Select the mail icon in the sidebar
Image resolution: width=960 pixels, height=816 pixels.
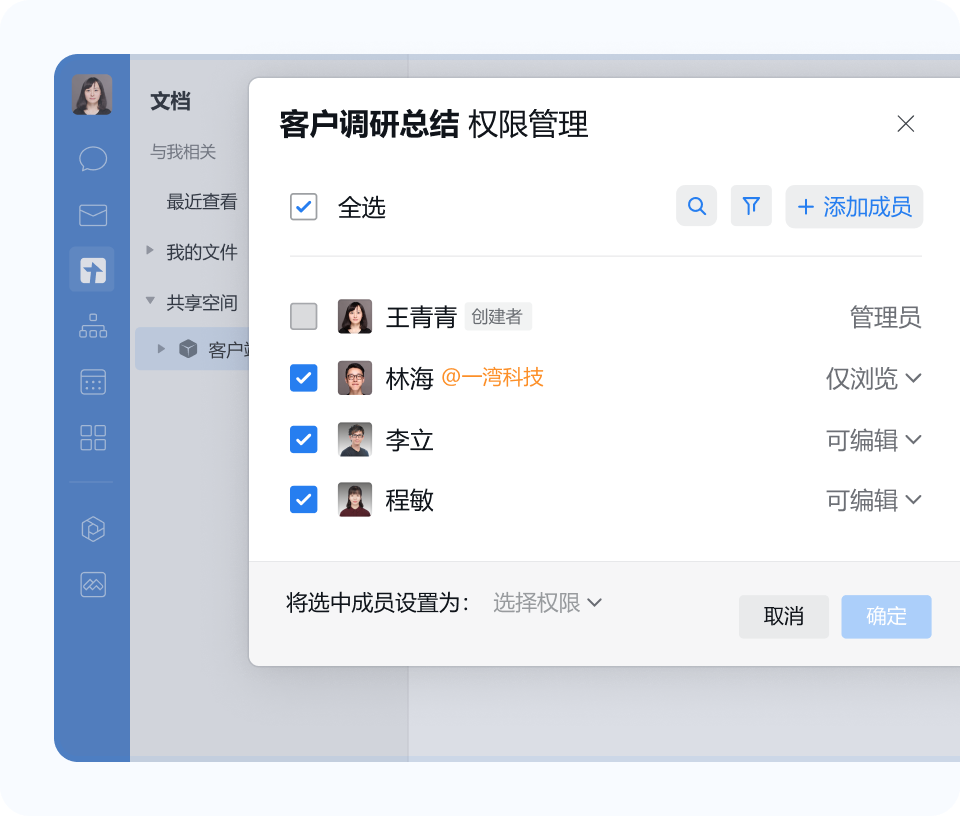click(x=92, y=215)
